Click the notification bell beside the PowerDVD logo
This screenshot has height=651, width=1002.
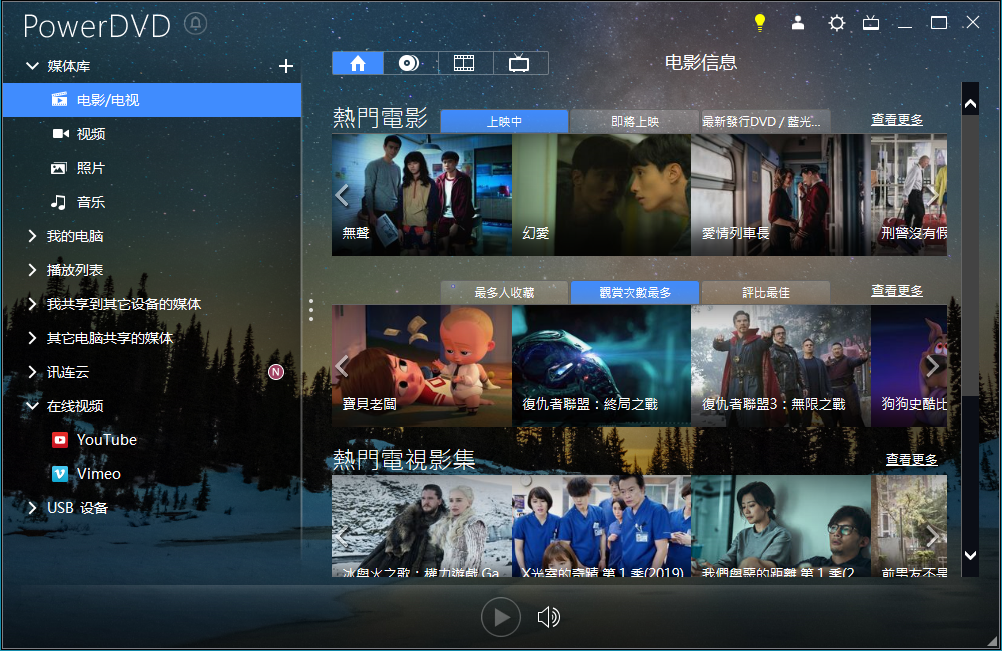click(196, 24)
